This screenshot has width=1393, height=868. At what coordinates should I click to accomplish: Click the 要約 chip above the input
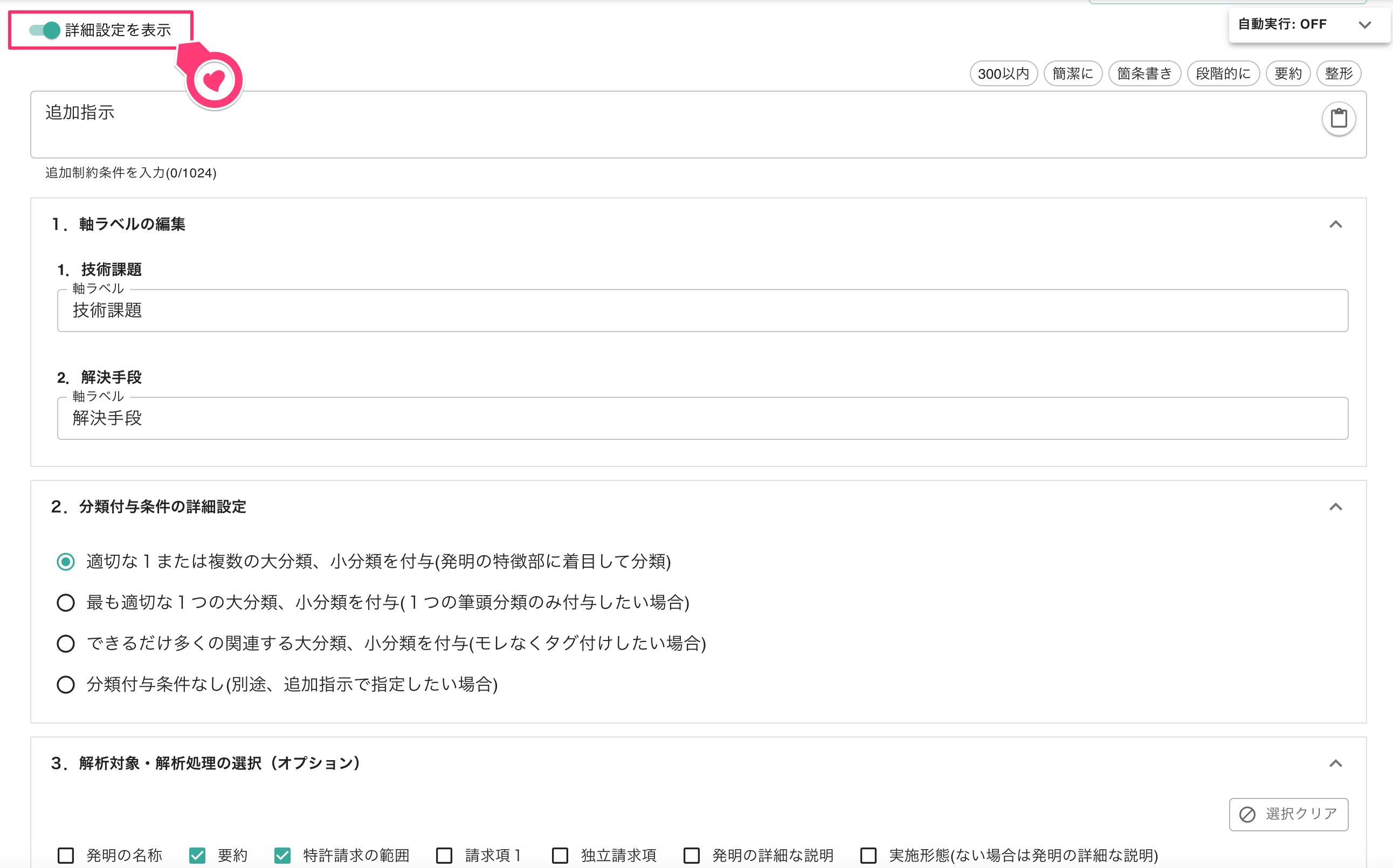[x=1287, y=73]
